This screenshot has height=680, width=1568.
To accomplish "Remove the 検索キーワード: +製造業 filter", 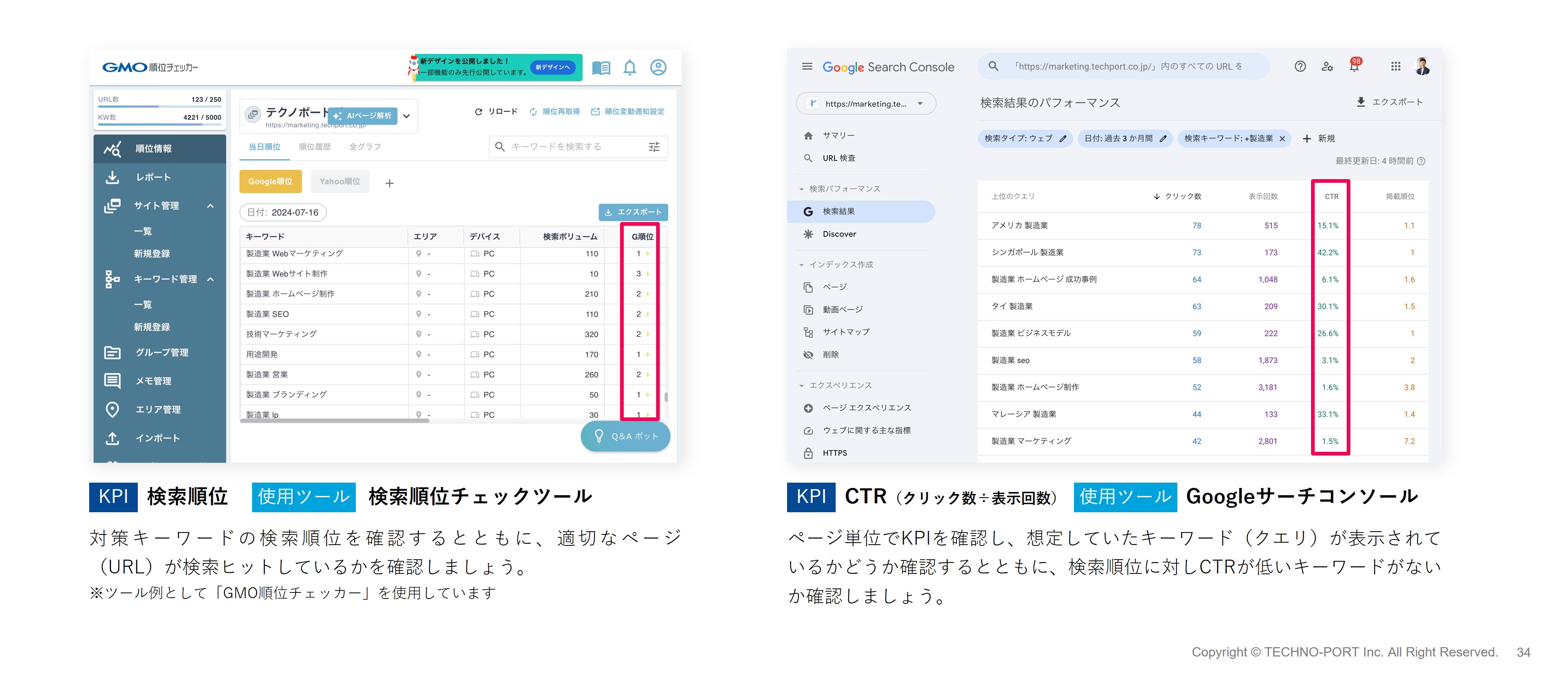I will point(1282,139).
